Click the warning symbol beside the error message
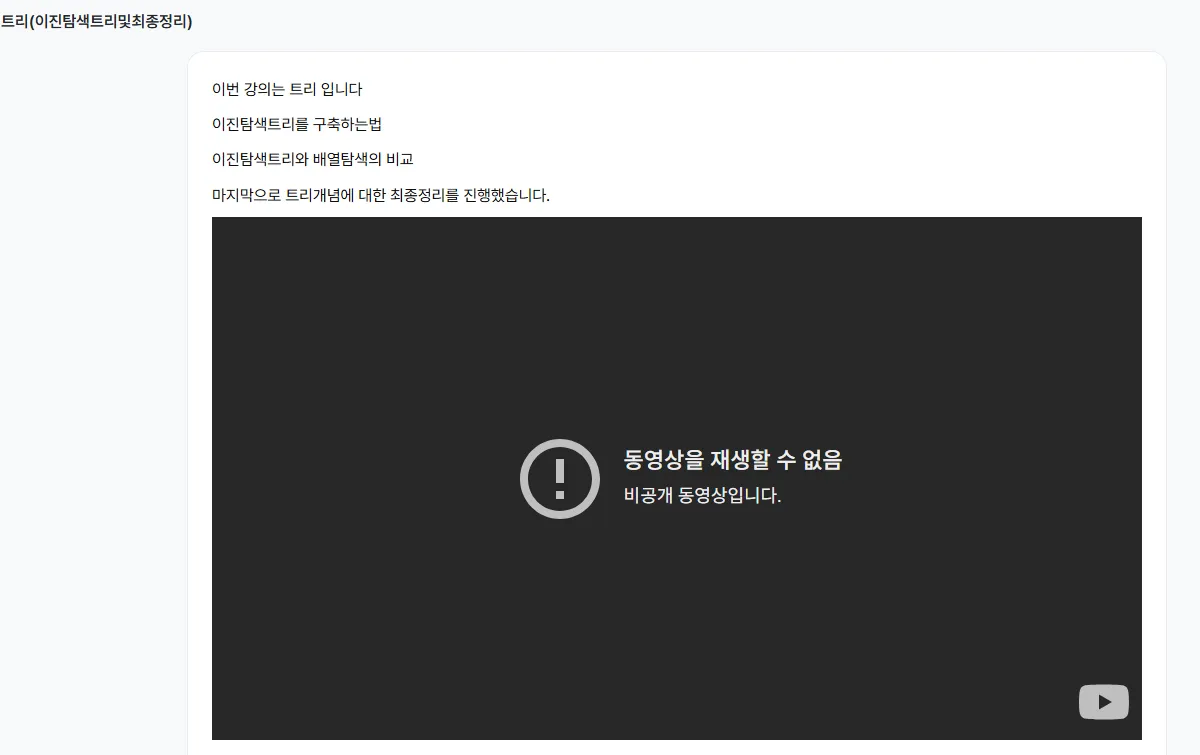 560,478
